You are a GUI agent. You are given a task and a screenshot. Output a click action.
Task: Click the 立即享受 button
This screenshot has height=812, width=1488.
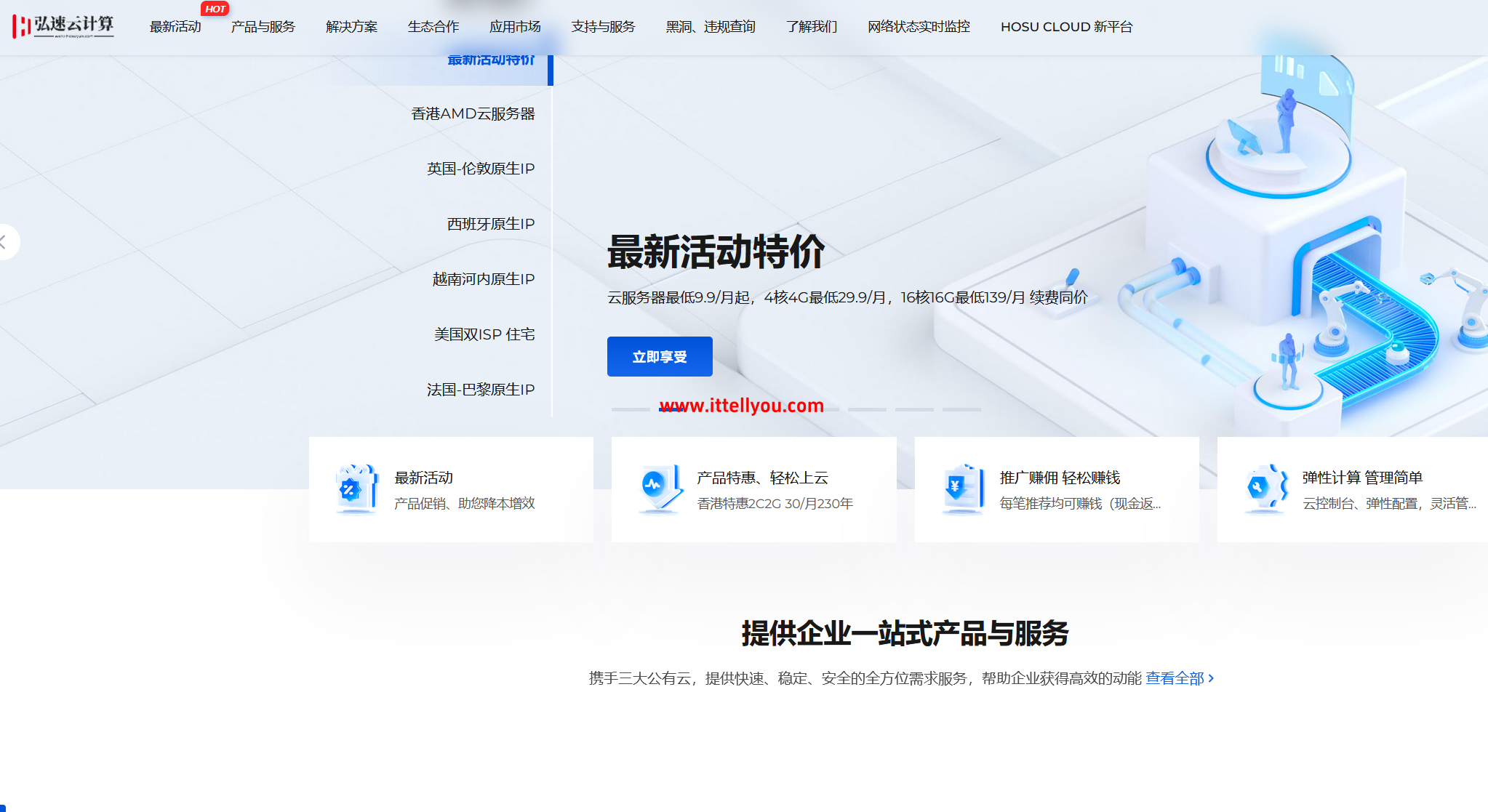[x=659, y=356]
